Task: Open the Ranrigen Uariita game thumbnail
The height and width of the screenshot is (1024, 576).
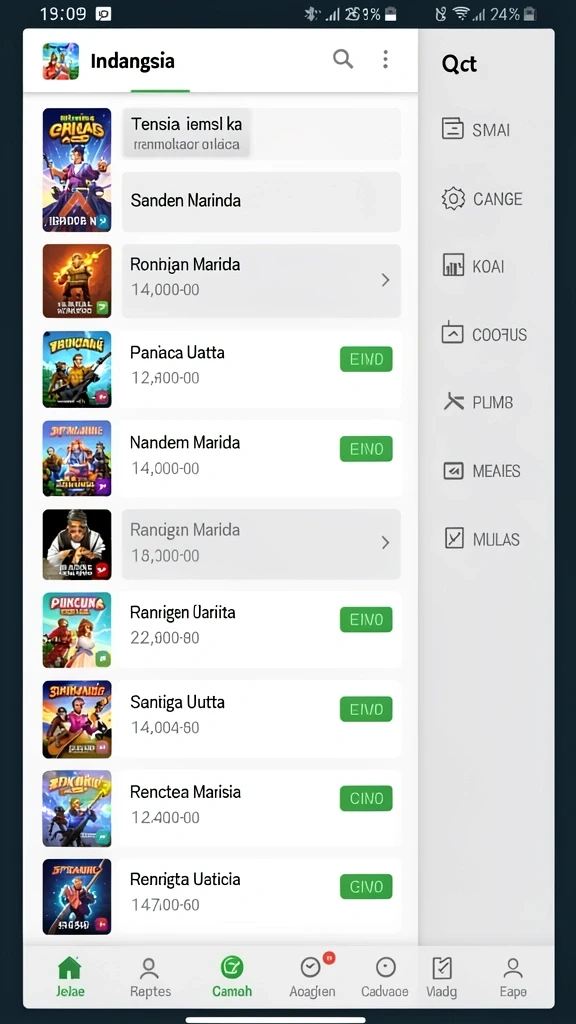Action: pyautogui.click(x=77, y=630)
